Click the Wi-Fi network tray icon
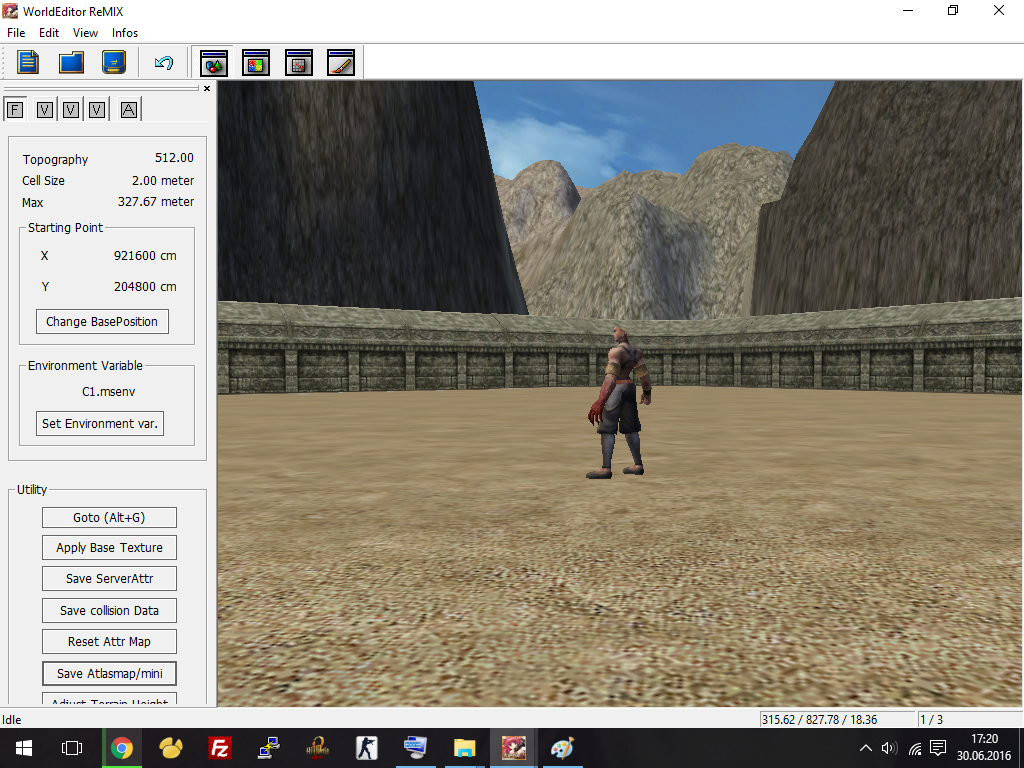 [x=915, y=748]
